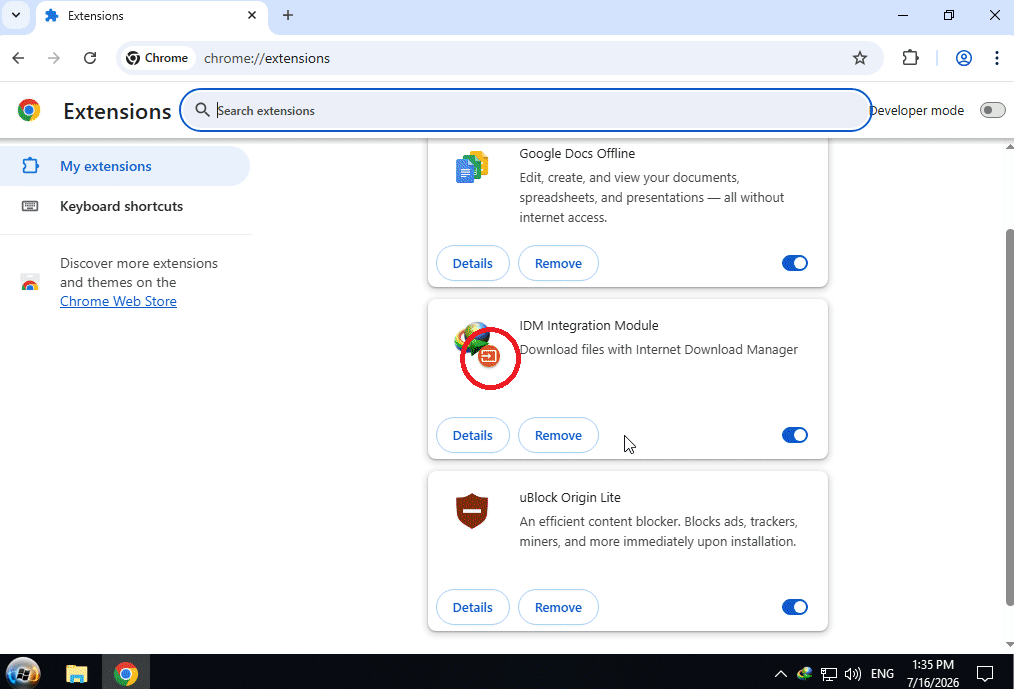
Task: Close the Extensions tab
Action: [252, 15]
